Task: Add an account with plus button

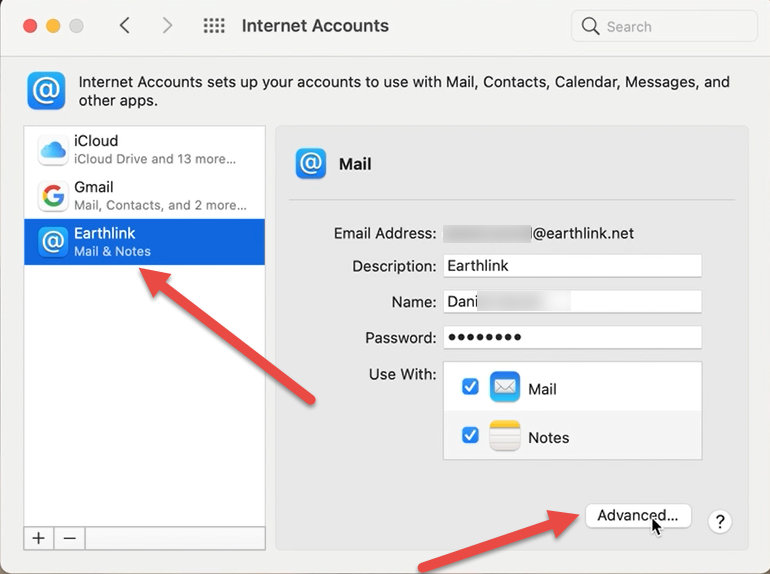Action: [39, 538]
